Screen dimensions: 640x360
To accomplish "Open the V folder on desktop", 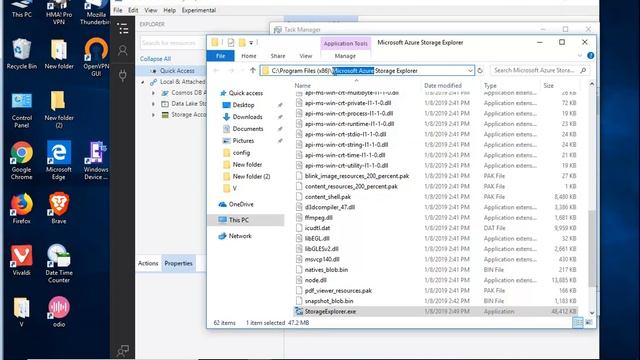I will point(22,312).
